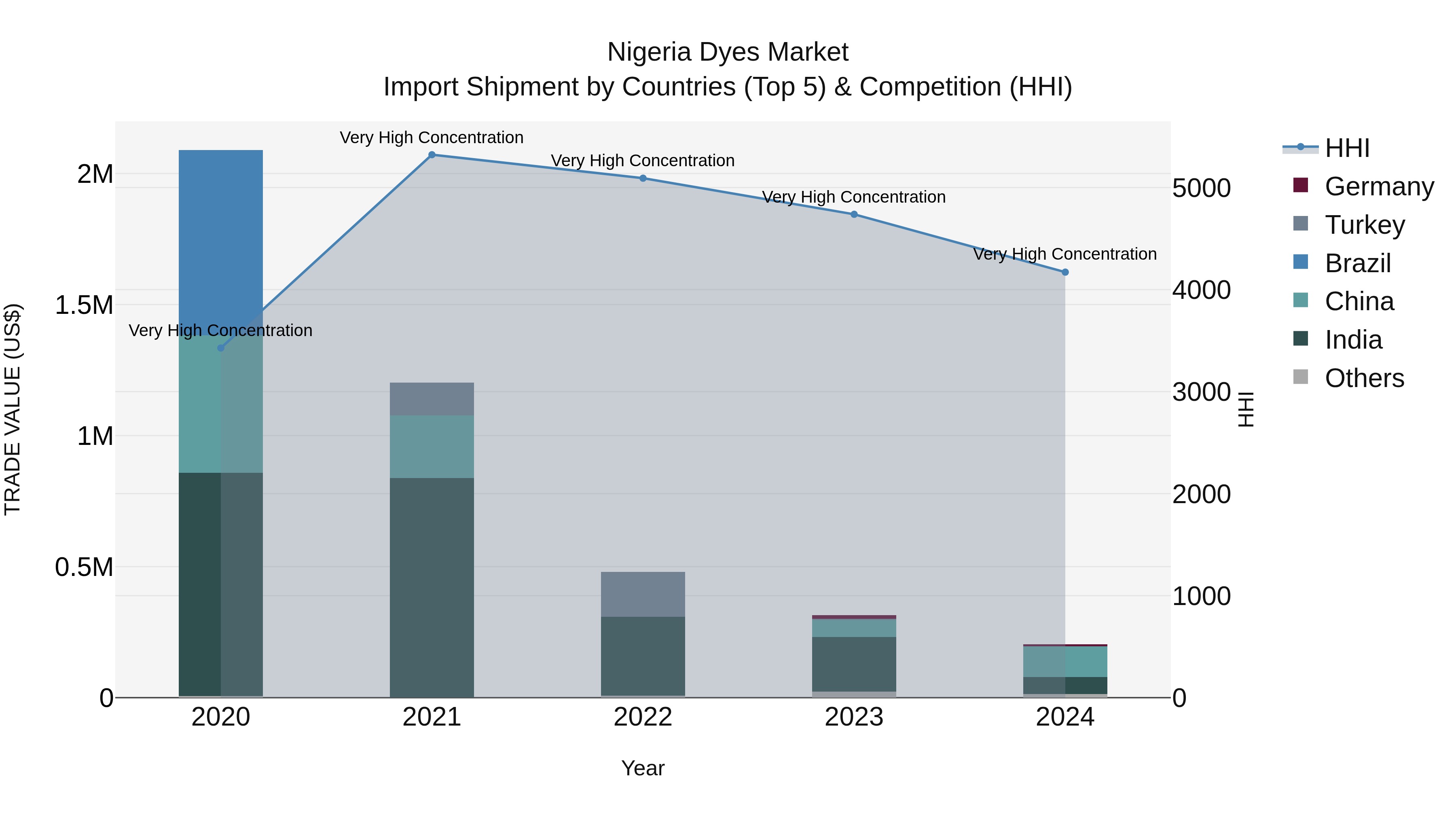Click the India bar segment in 2021
1456x819 pixels.
[432, 588]
